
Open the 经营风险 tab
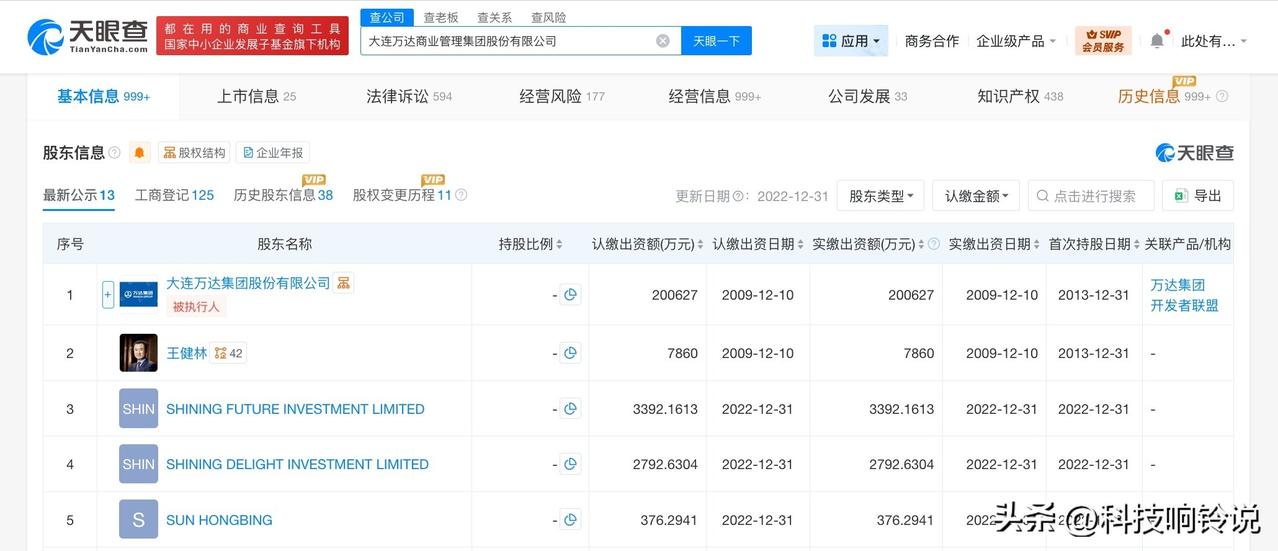coord(562,96)
